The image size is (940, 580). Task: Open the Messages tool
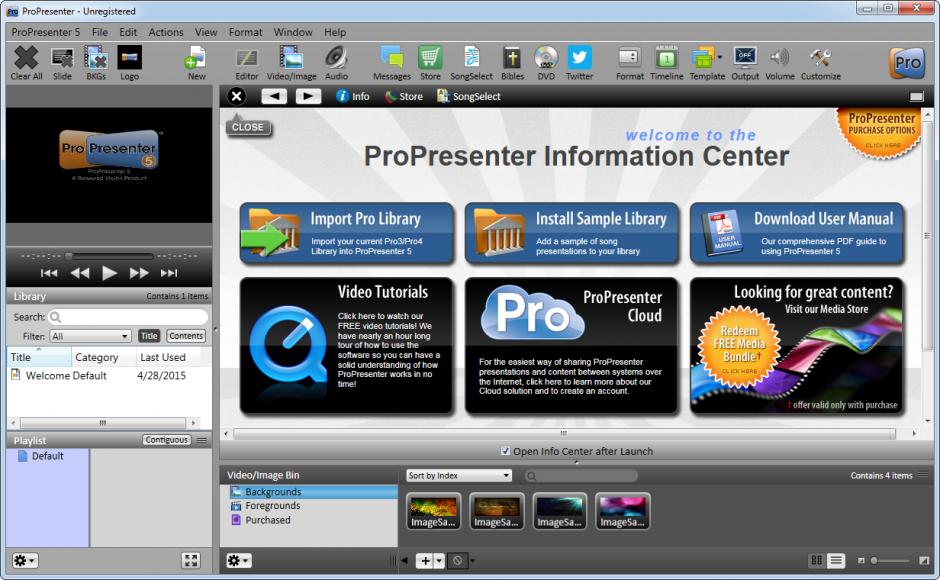tap(391, 63)
